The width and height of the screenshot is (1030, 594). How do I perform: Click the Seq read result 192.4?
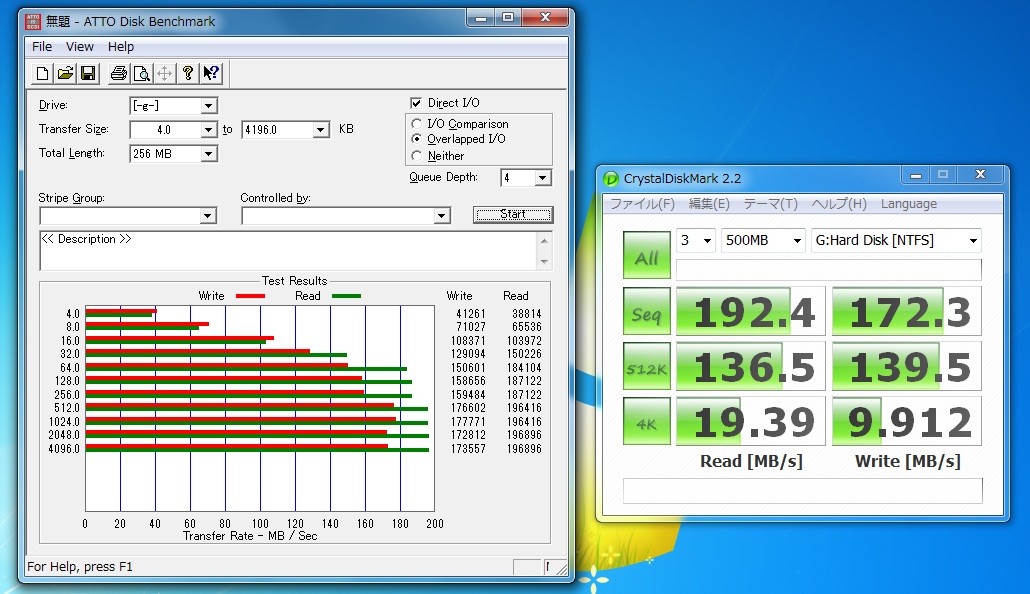click(750, 311)
